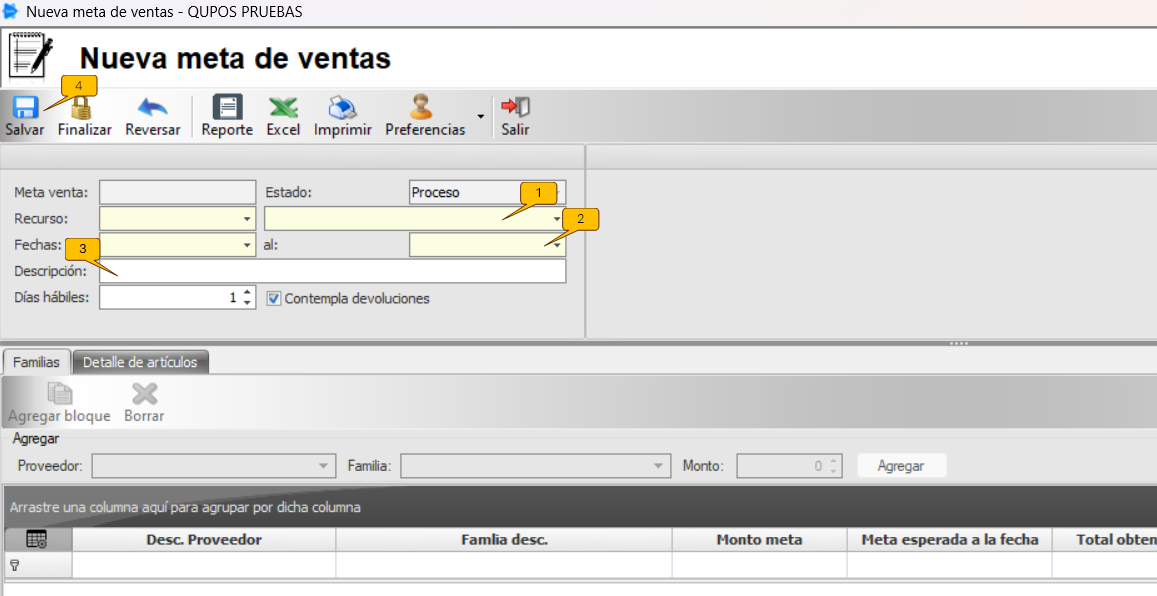Screen dimensions: 1157x596
Task: Click the filter funnel icon in the grid
Action: (x=16, y=564)
